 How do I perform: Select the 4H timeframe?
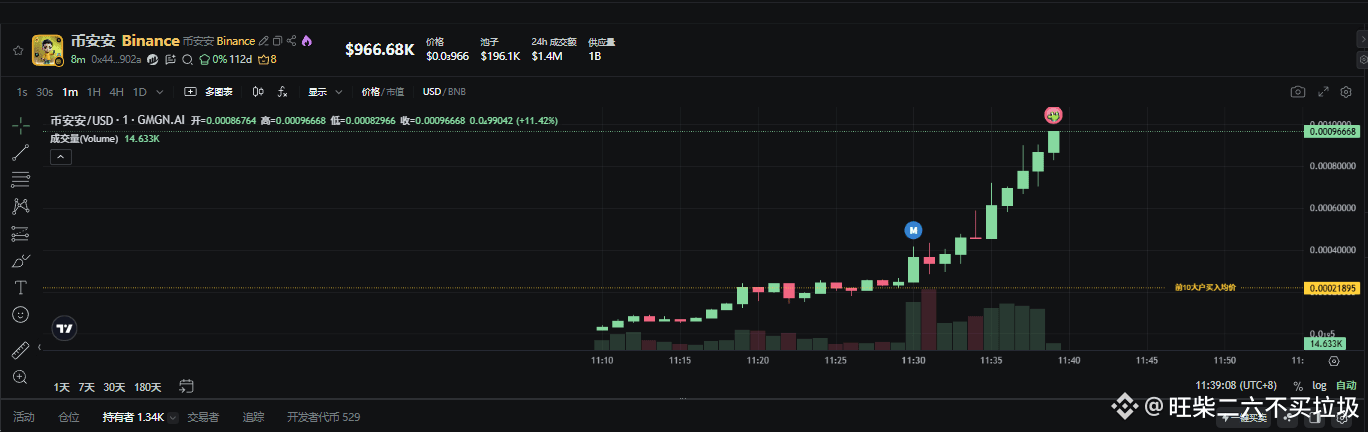[117, 92]
